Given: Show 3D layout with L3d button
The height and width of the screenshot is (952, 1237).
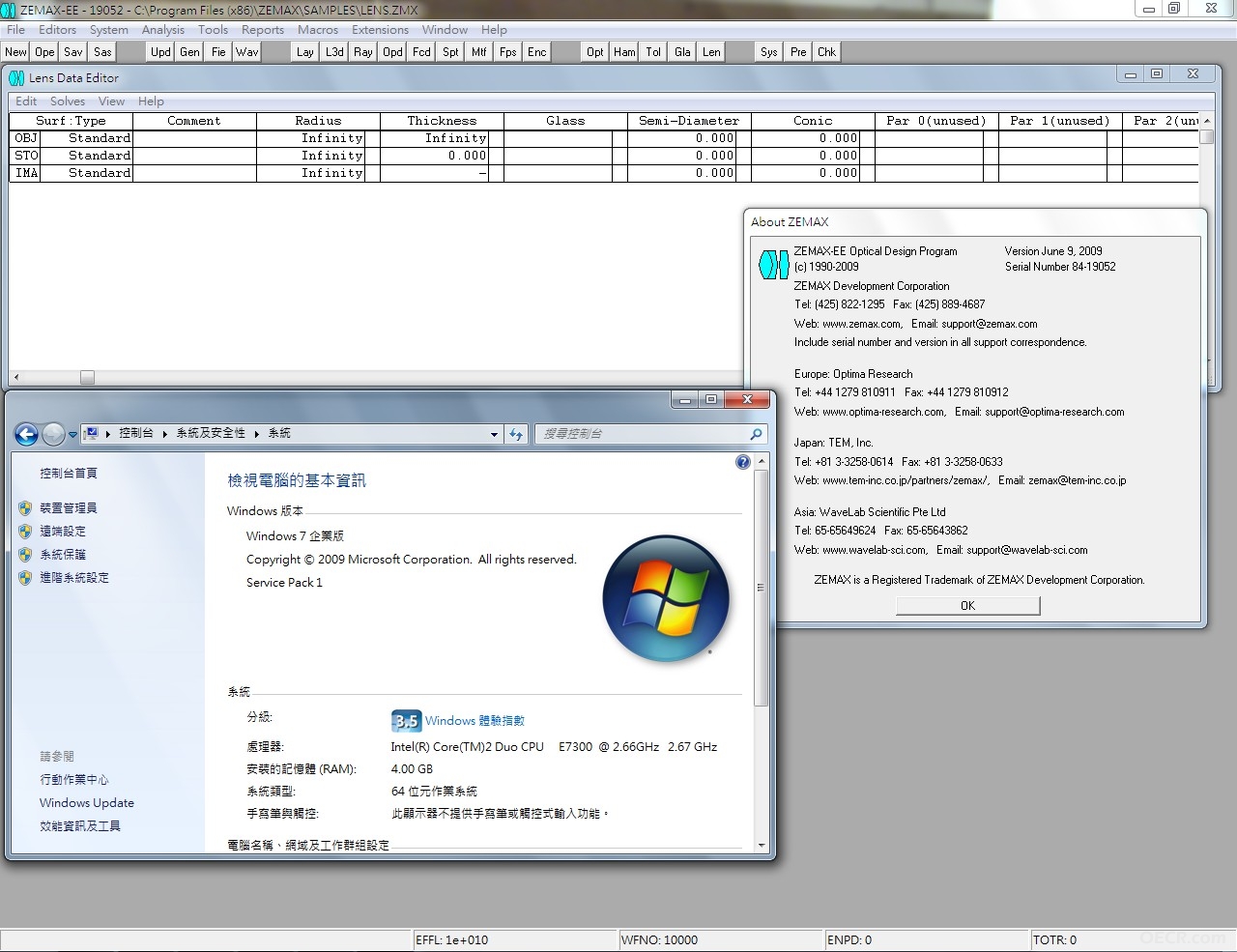Looking at the screenshot, I should tap(334, 52).
